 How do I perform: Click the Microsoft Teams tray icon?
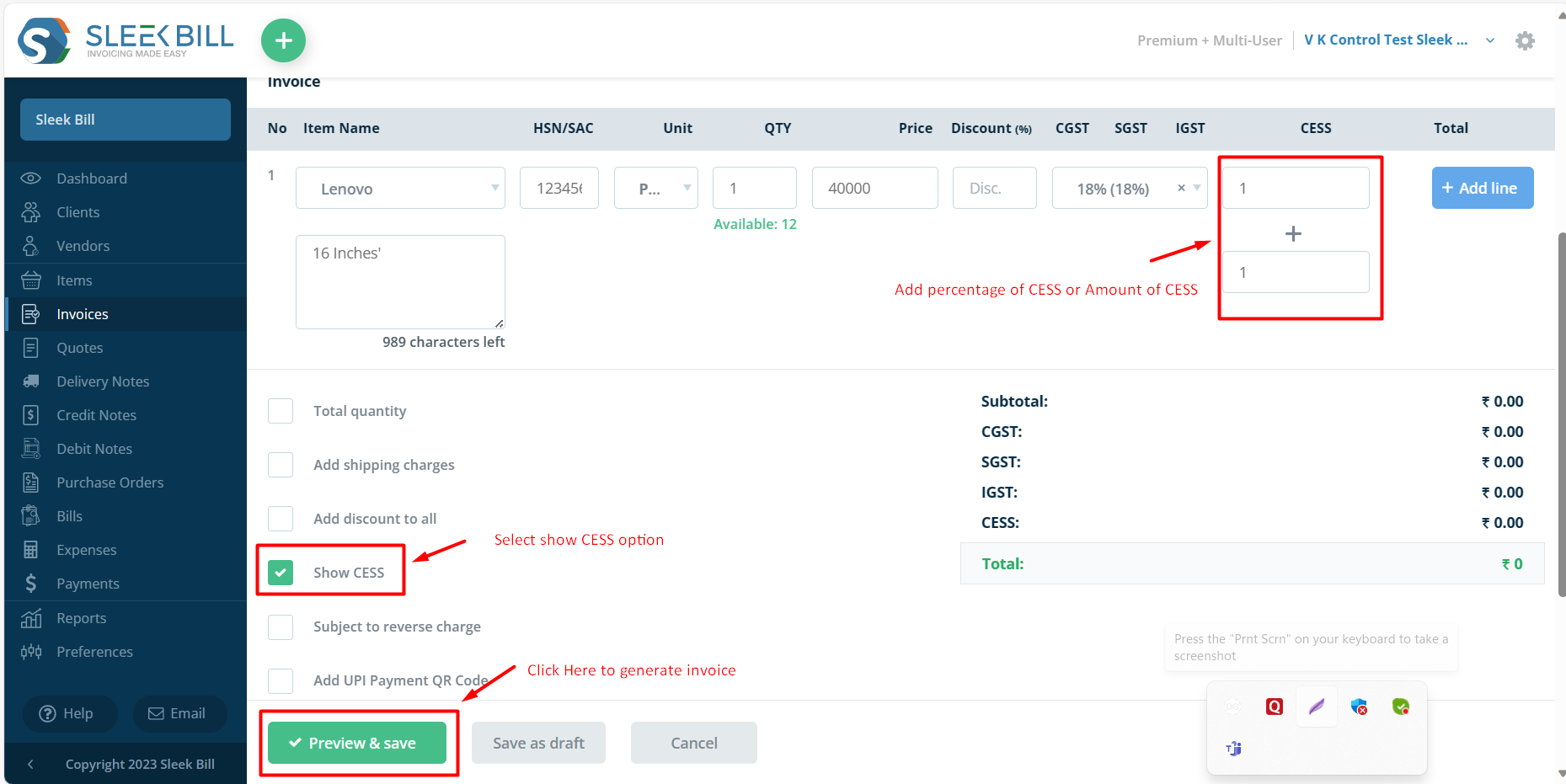1233,749
